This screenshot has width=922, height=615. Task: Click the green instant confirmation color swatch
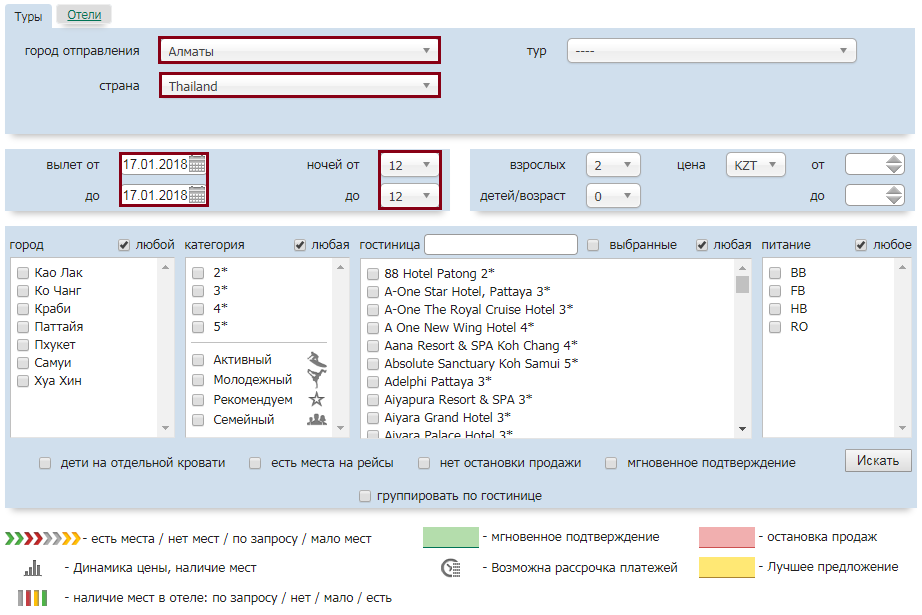(x=450, y=538)
